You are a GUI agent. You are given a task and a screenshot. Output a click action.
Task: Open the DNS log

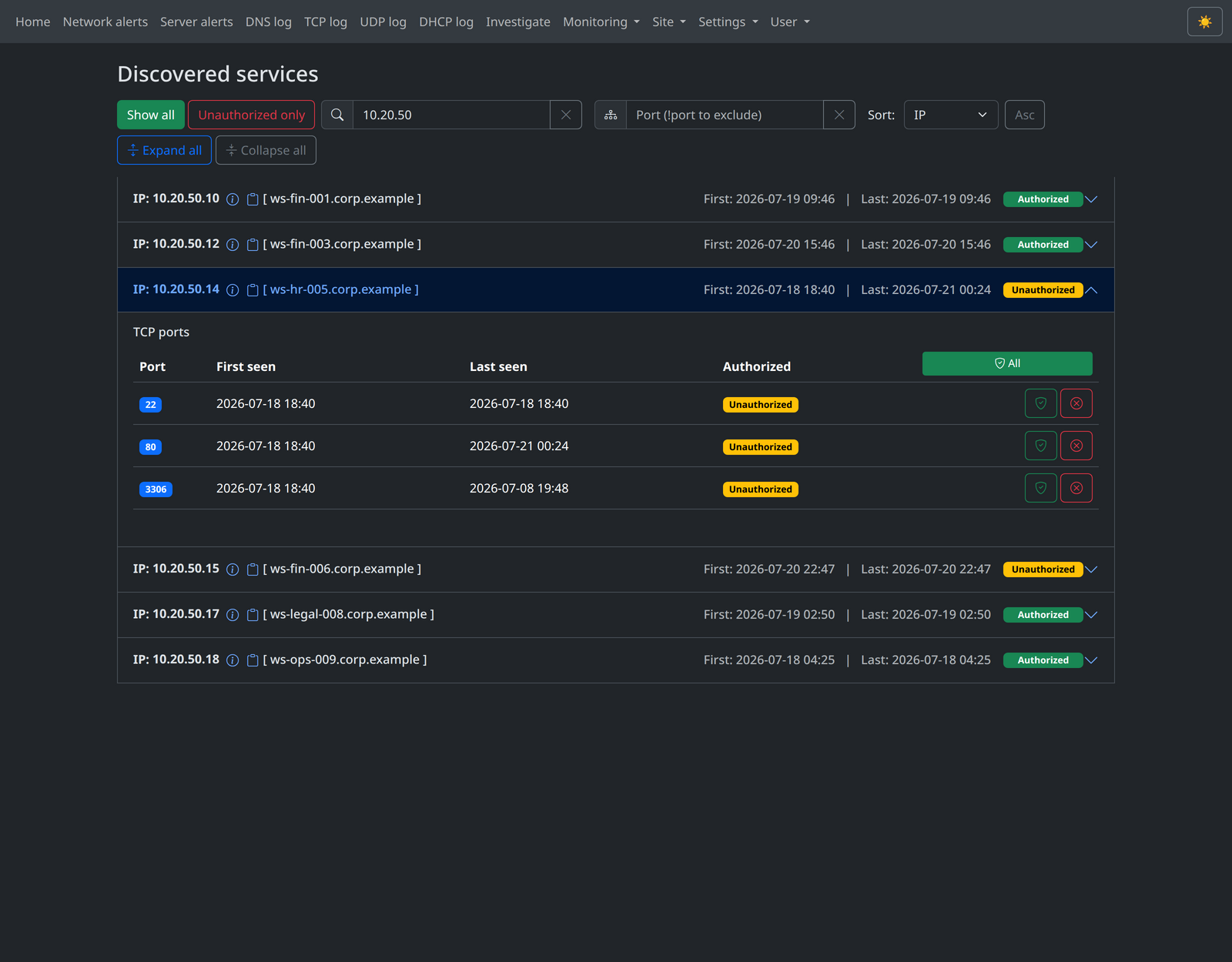269,22
